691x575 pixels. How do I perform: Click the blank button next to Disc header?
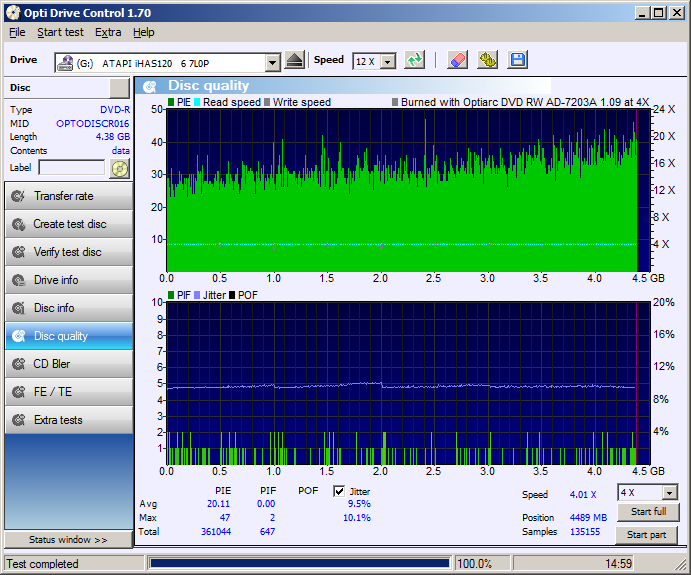point(119,88)
